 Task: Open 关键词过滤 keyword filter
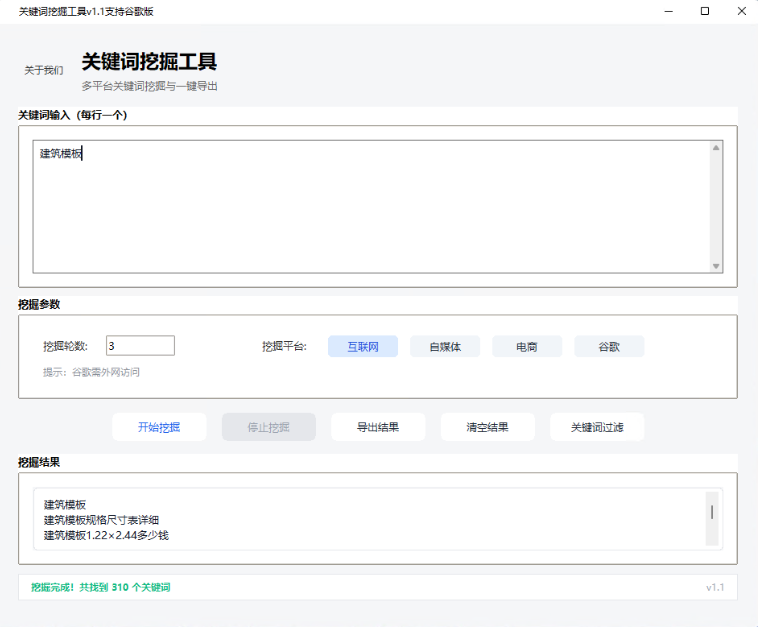[x=597, y=427]
